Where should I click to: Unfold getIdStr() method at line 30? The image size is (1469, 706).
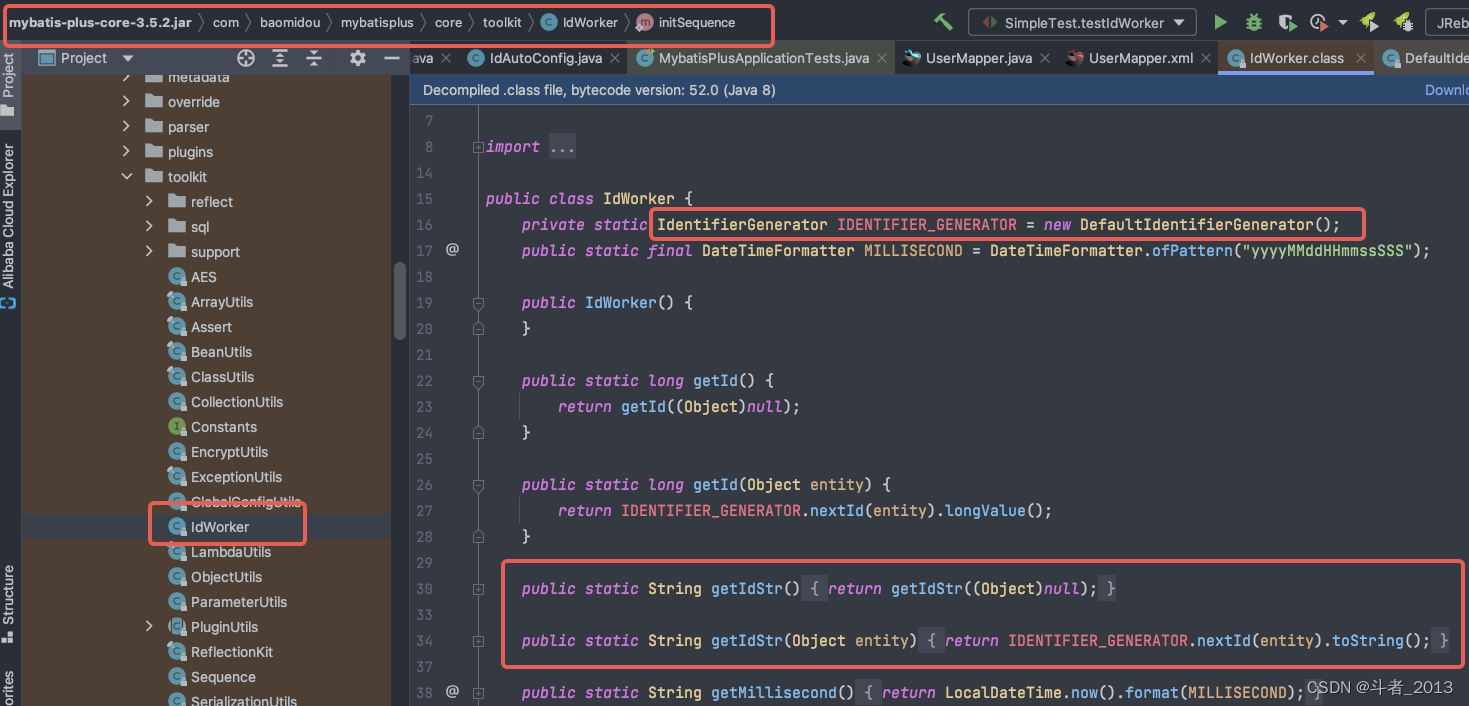478,589
